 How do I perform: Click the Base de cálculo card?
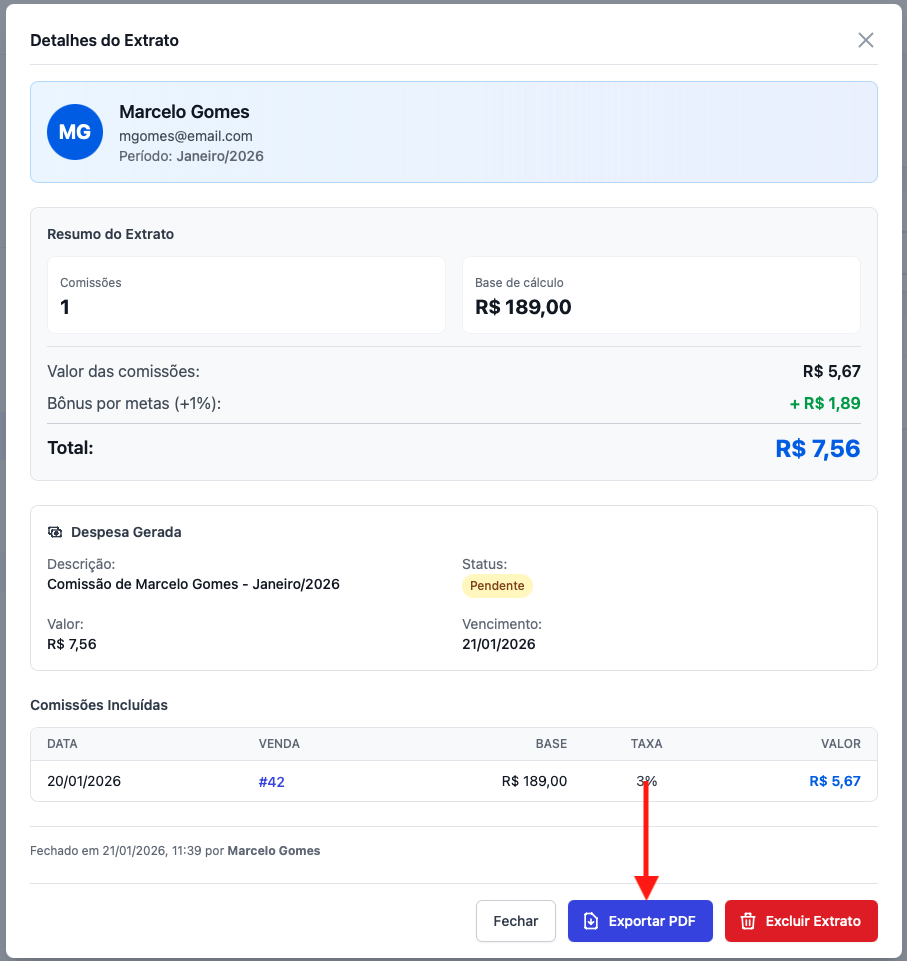point(660,295)
